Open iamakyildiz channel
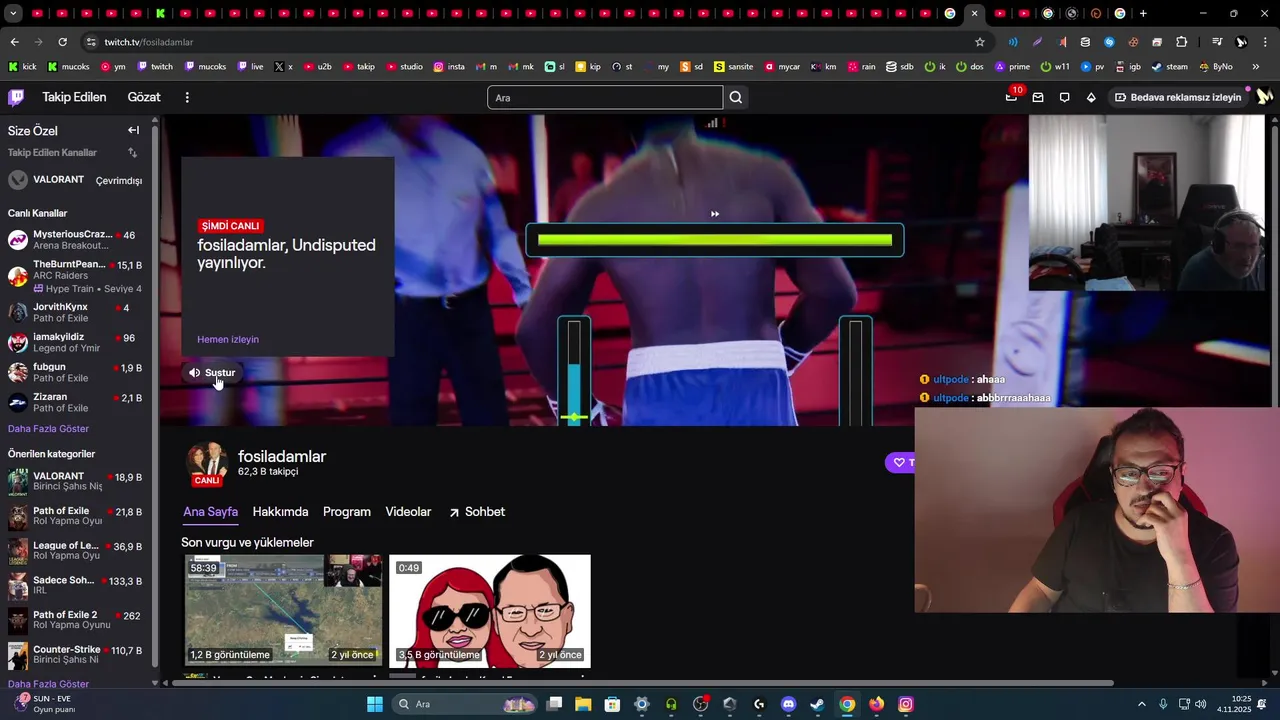 point(75,342)
